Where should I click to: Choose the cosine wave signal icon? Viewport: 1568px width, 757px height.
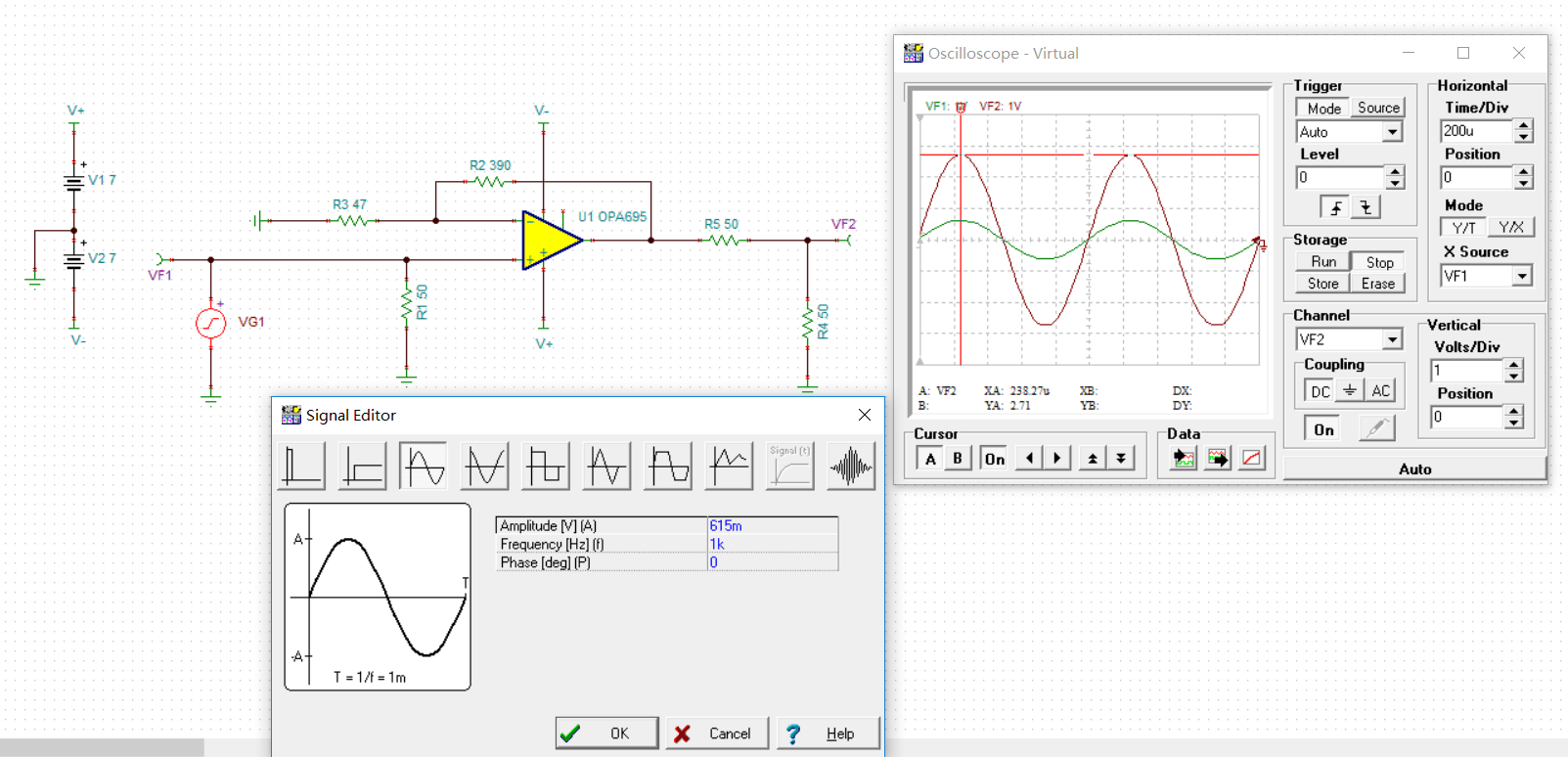point(485,465)
